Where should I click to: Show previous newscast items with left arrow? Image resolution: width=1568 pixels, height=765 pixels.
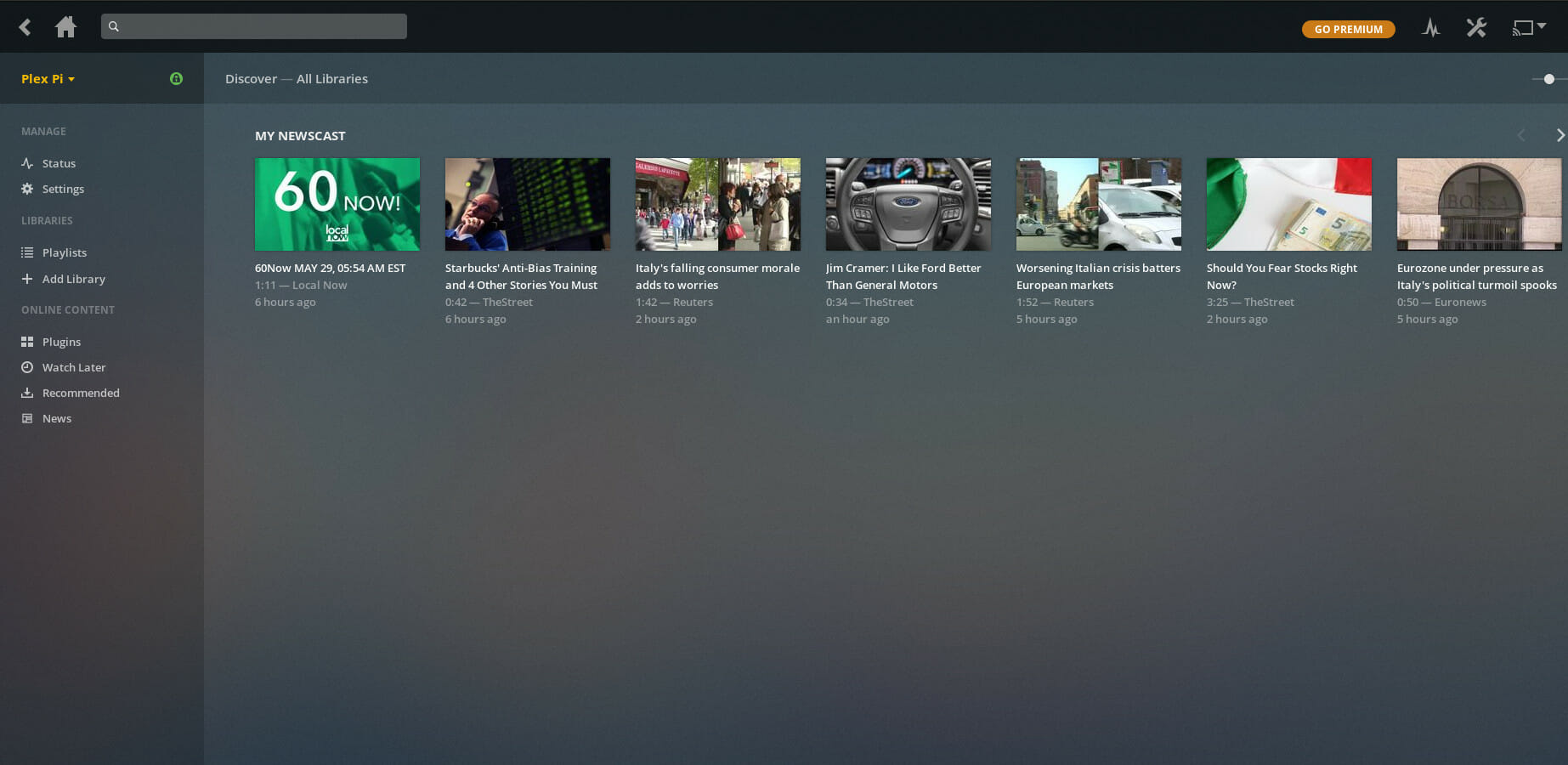[x=1521, y=135]
